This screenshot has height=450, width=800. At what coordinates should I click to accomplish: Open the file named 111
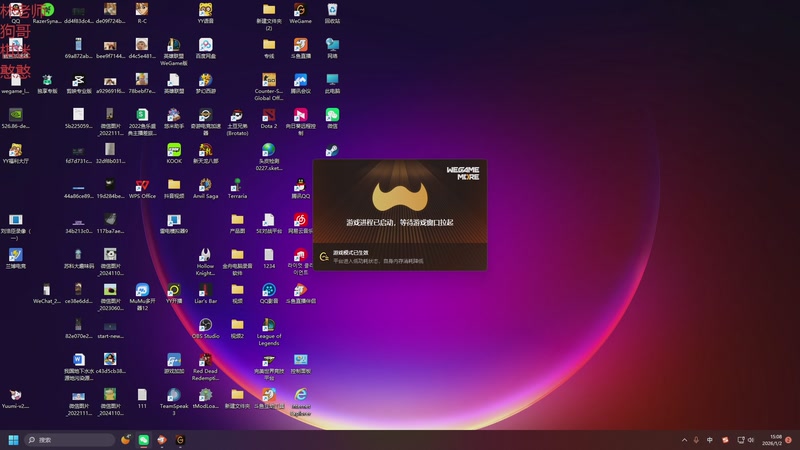(142, 398)
